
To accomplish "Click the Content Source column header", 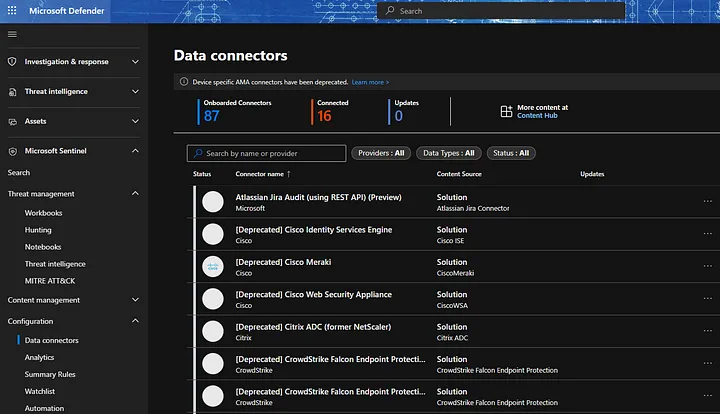I will [x=459, y=174].
